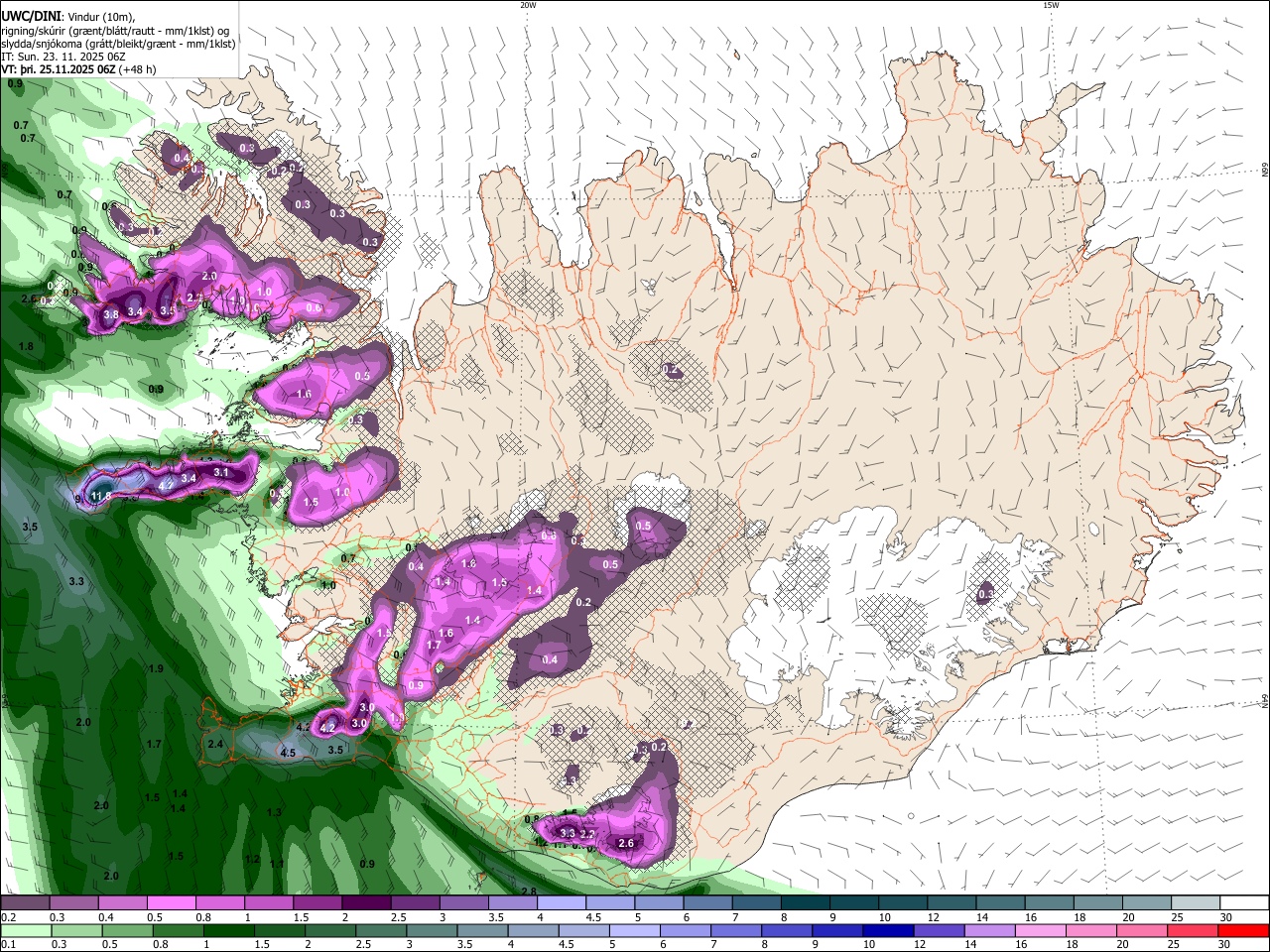1270x952 pixels.
Task: Click the '(+48 h)' forecast offset
Action: pyautogui.click(x=137, y=69)
